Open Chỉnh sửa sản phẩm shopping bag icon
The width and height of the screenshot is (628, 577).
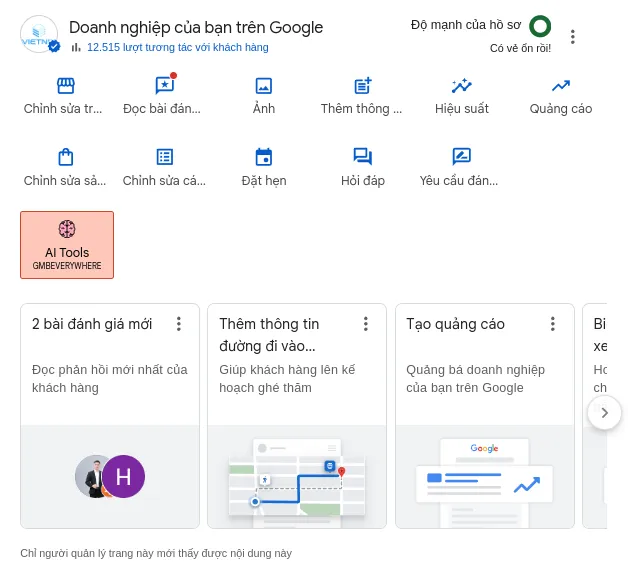coord(65,157)
